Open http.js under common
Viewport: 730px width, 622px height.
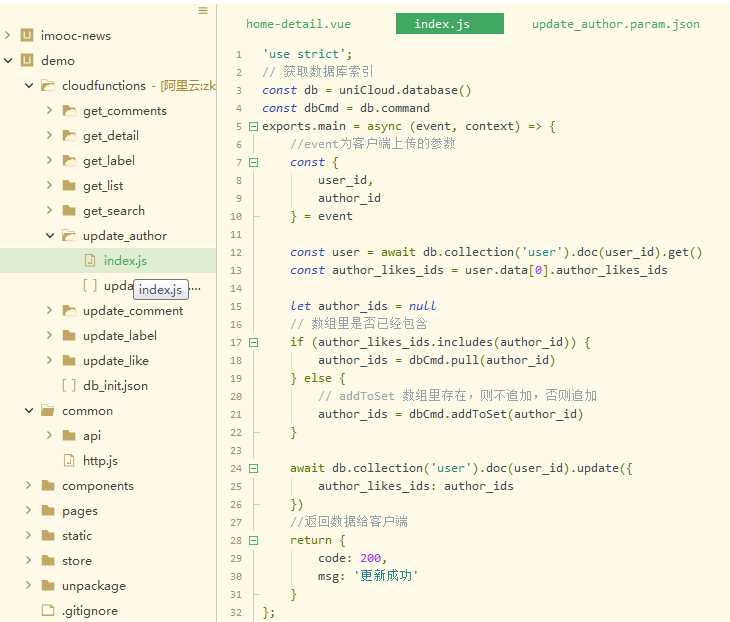tap(100, 460)
